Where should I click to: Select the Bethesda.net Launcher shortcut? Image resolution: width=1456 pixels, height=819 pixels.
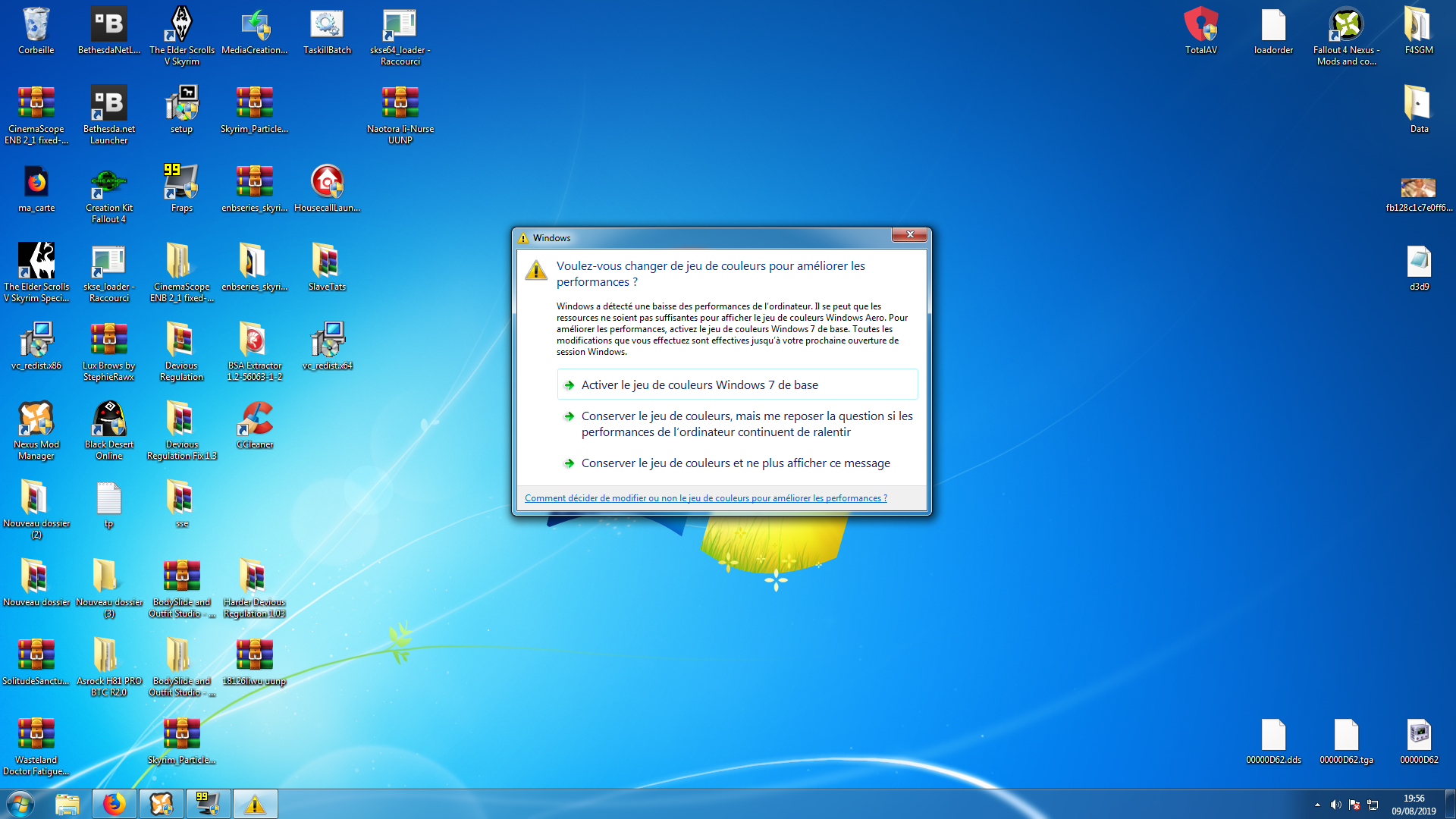pos(109,115)
